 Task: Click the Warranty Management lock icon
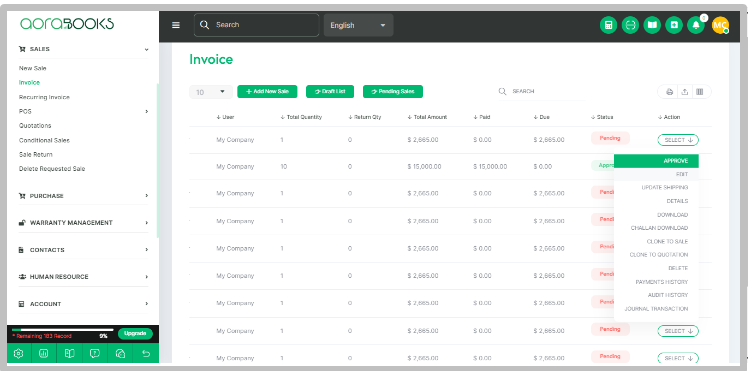point(21,223)
